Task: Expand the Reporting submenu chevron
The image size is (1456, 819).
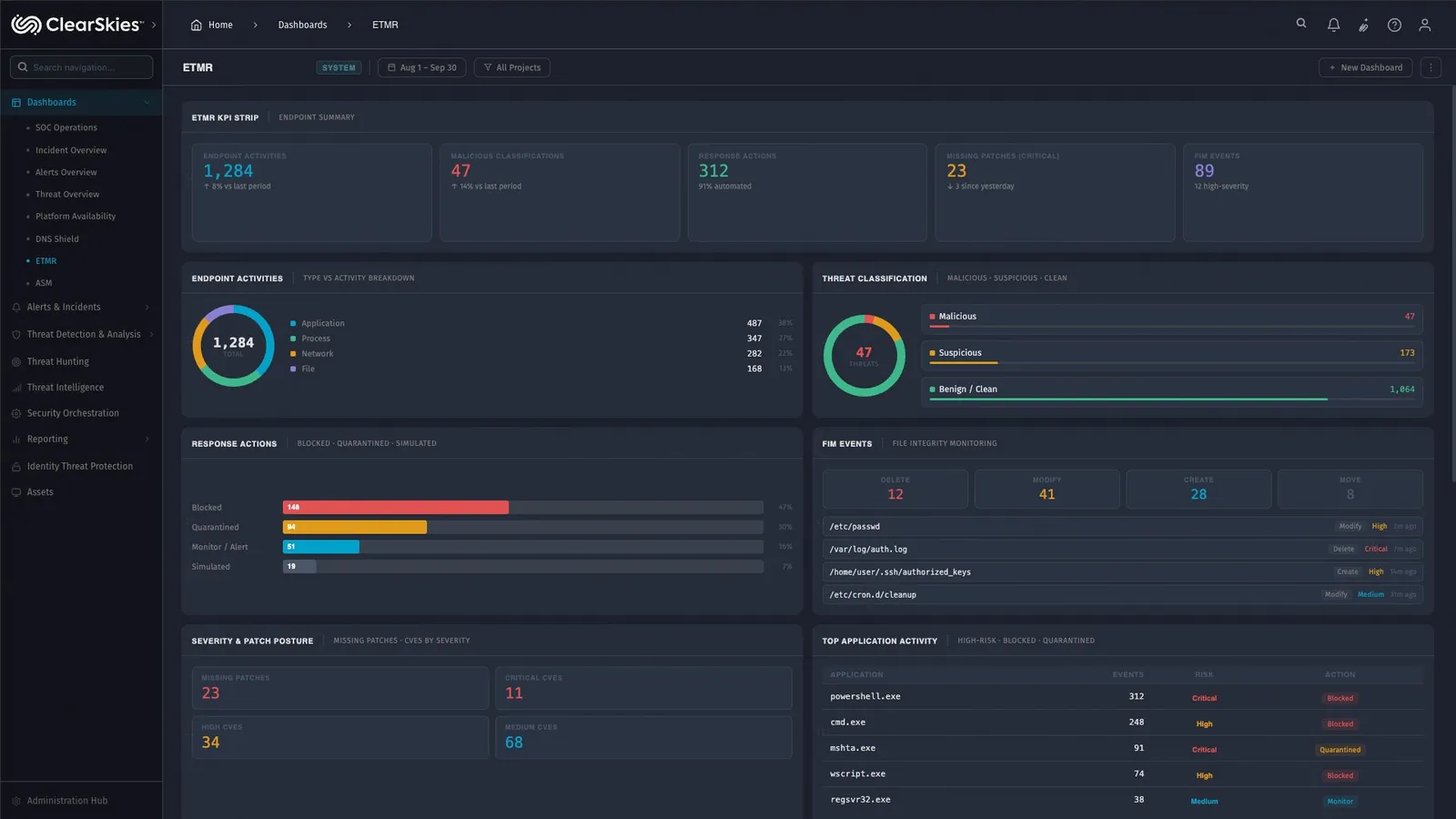Action: (147, 440)
